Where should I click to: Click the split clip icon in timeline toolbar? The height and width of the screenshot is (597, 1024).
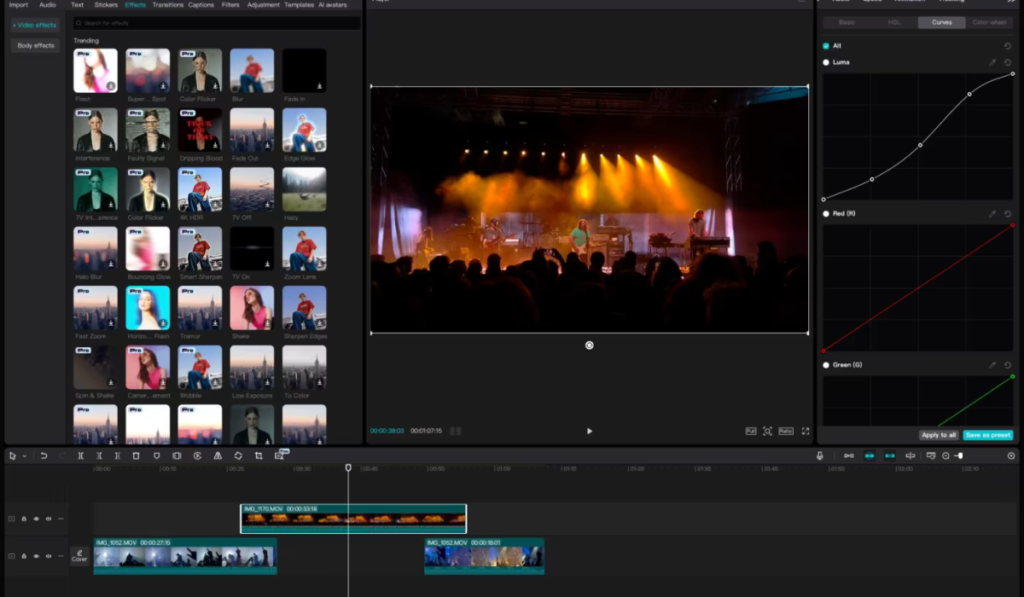[x=80, y=456]
